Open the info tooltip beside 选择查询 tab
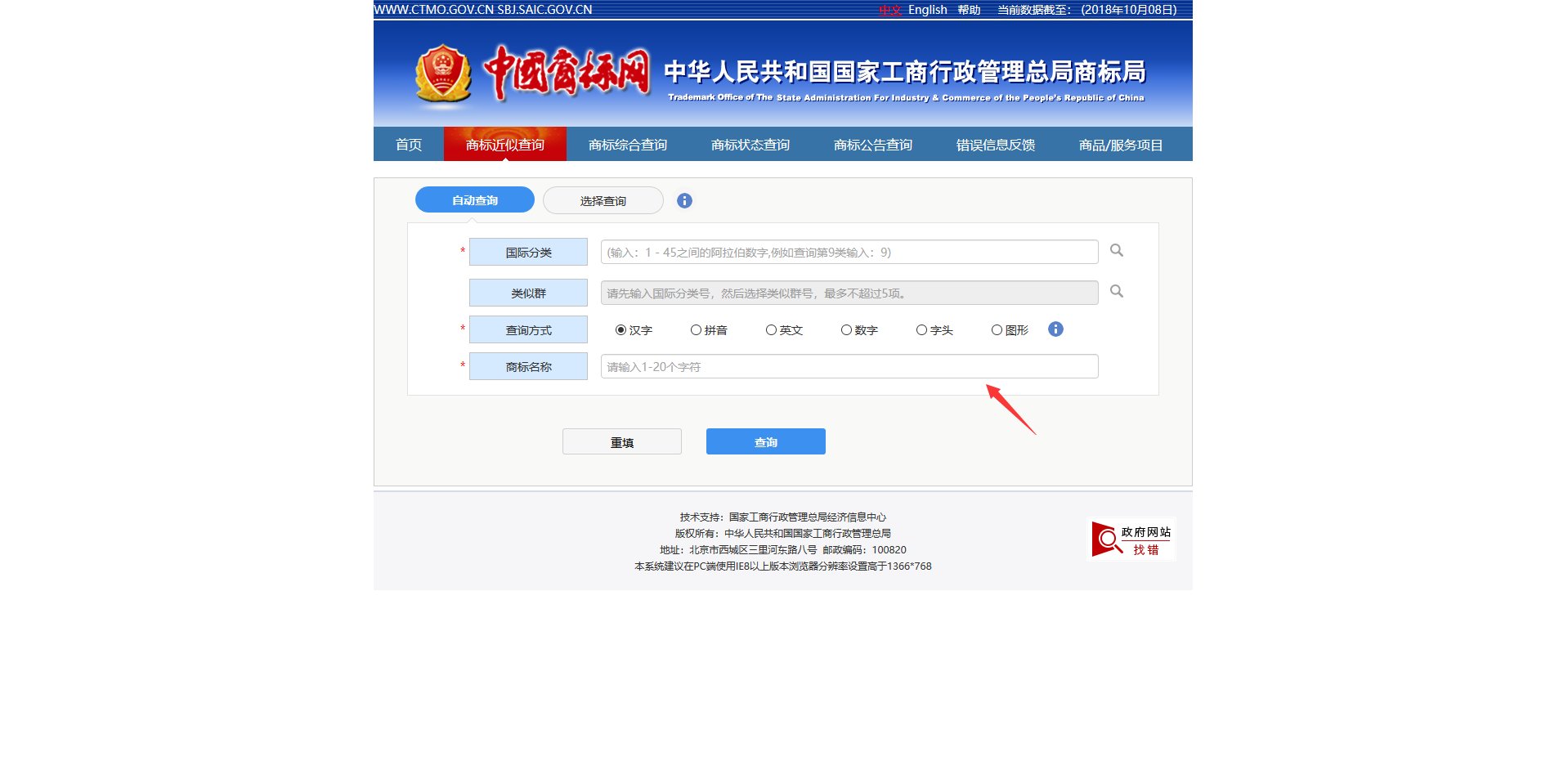1568x770 pixels. [x=684, y=199]
